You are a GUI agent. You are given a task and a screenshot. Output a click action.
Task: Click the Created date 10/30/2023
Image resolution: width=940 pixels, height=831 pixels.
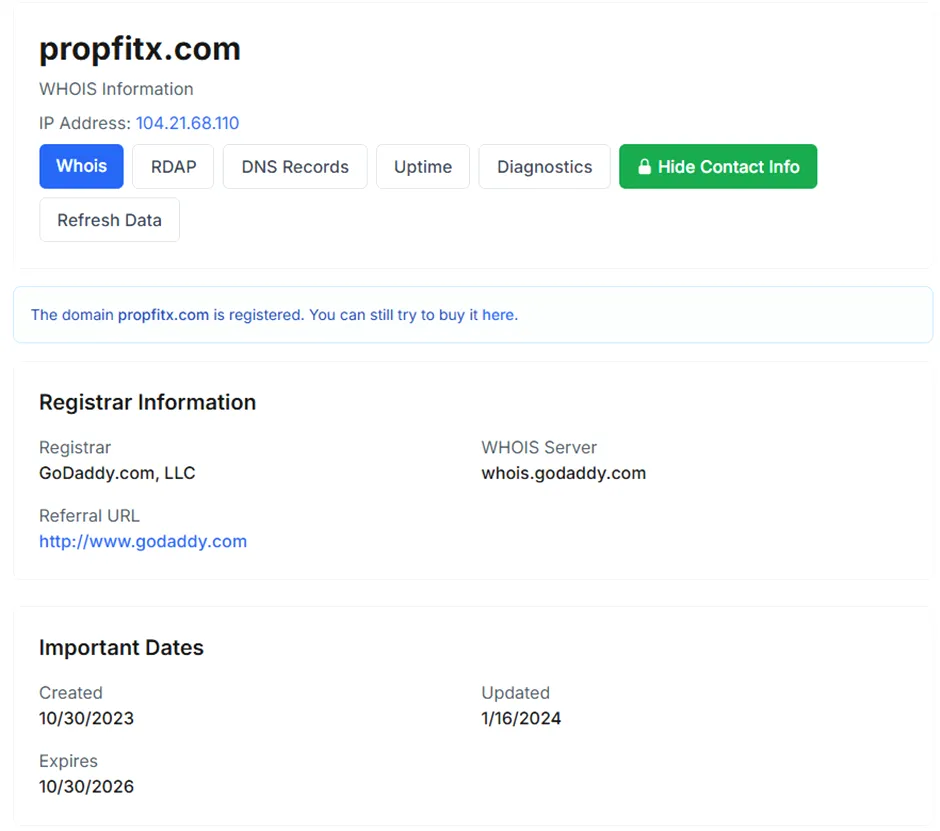[86, 718]
